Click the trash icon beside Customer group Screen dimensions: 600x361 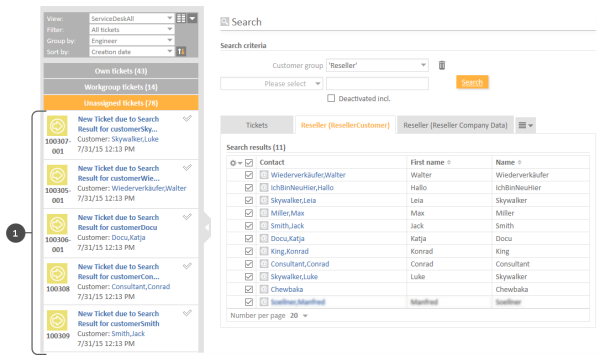(442, 65)
